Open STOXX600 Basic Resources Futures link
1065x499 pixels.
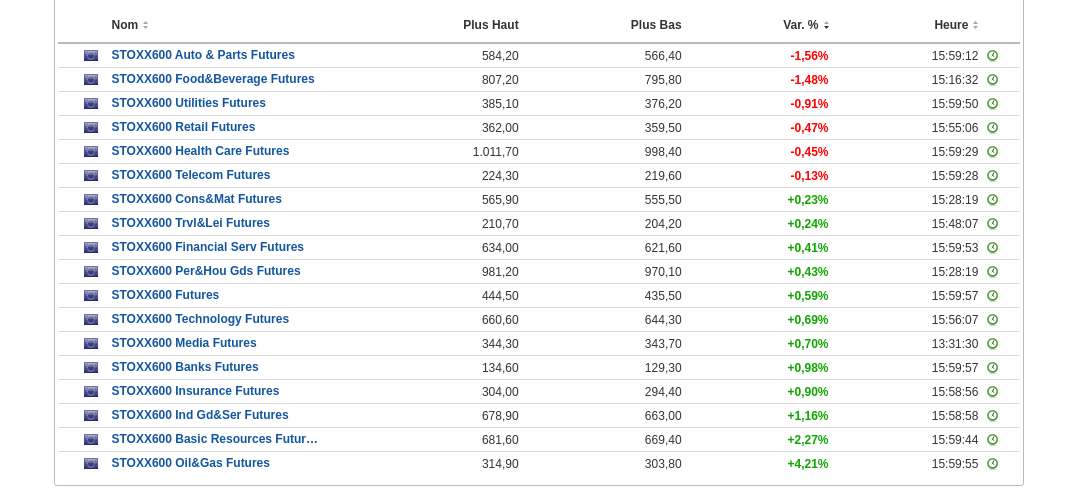coord(214,439)
